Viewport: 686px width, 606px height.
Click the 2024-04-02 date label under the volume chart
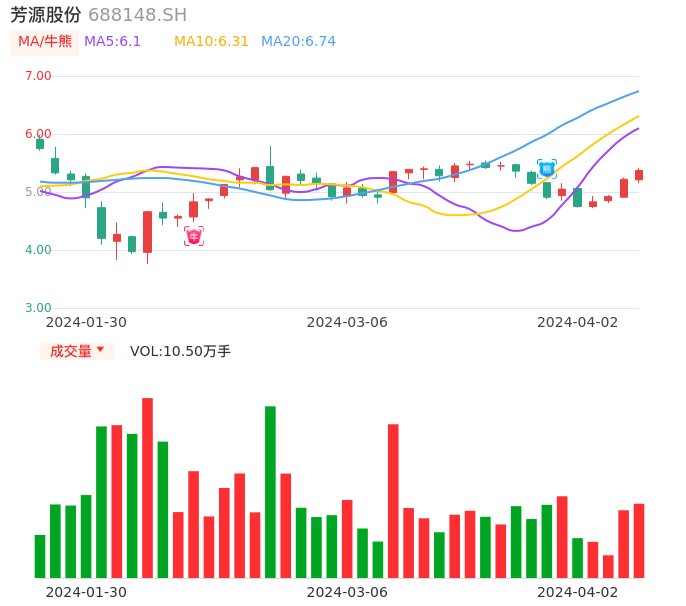[x=577, y=592]
